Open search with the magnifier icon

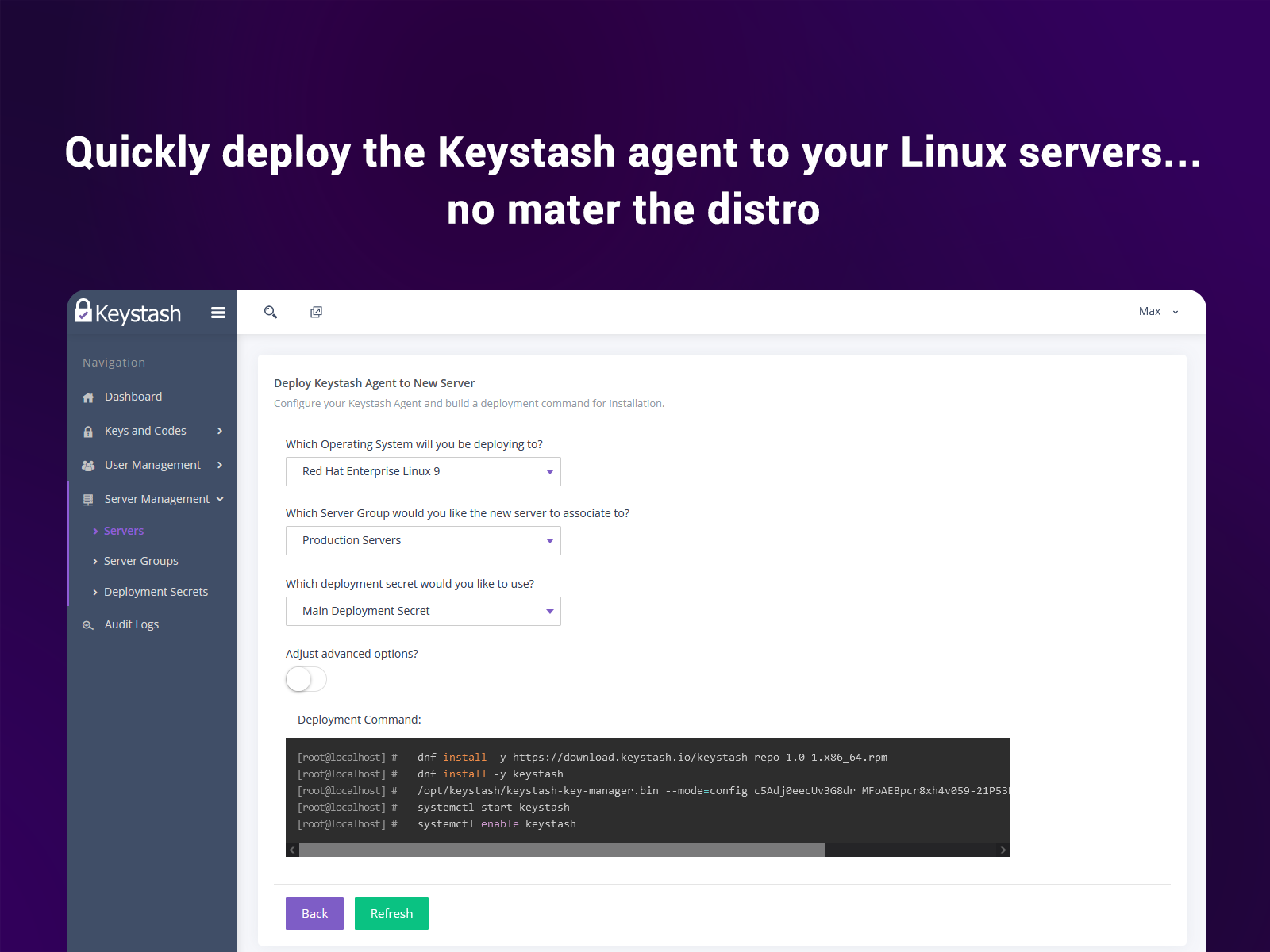coord(271,312)
